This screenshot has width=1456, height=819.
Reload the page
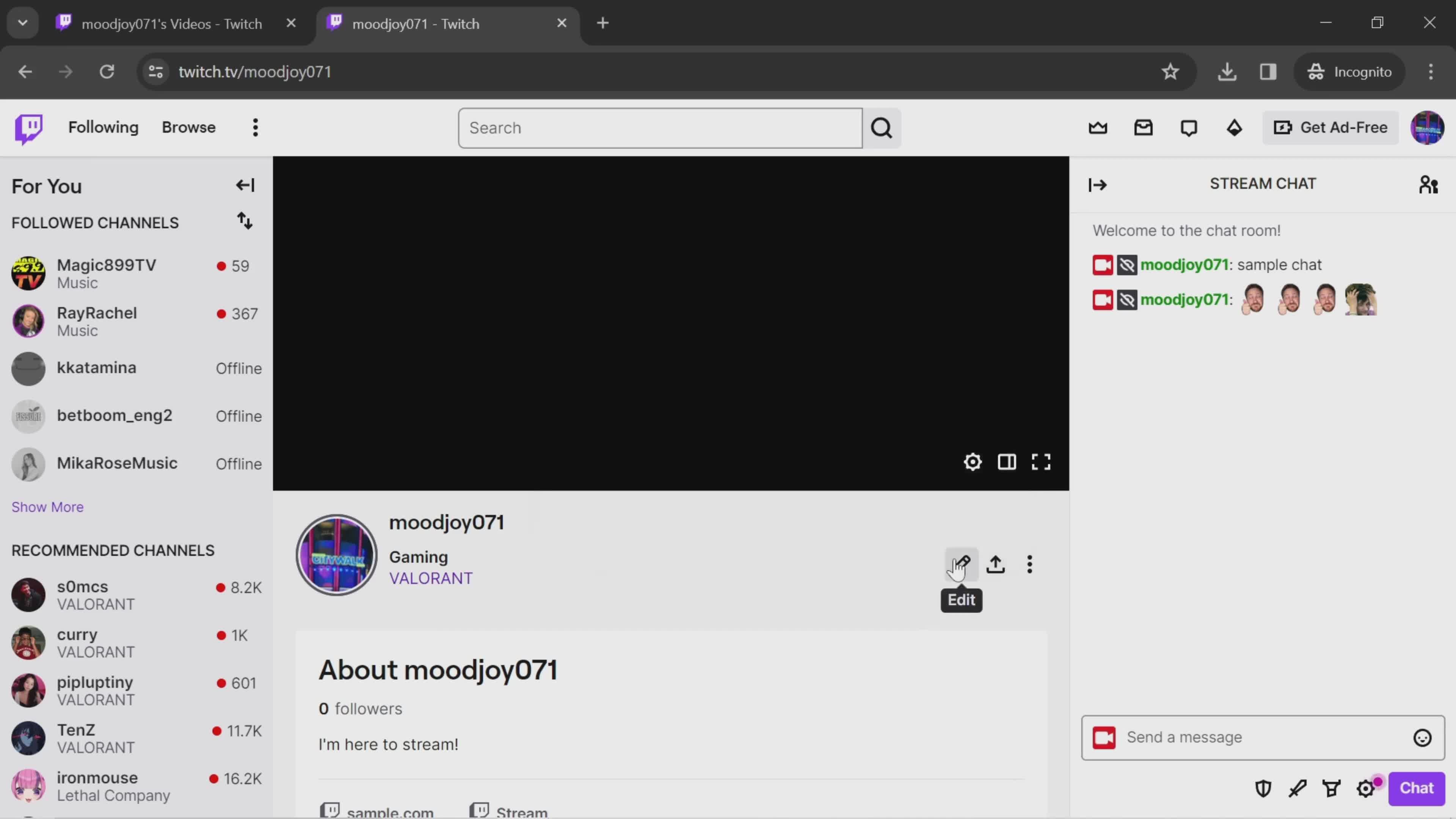click(107, 72)
